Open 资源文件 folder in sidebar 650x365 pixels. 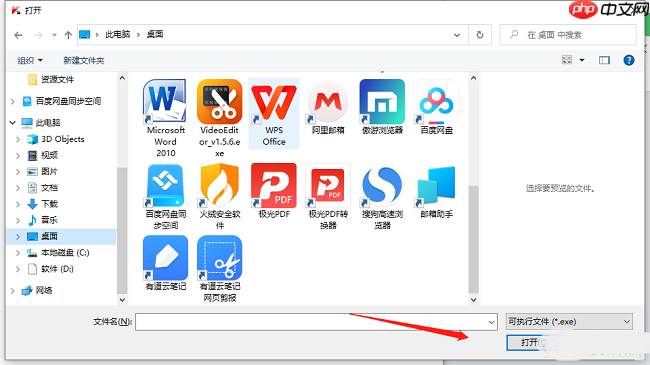click(57, 79)
